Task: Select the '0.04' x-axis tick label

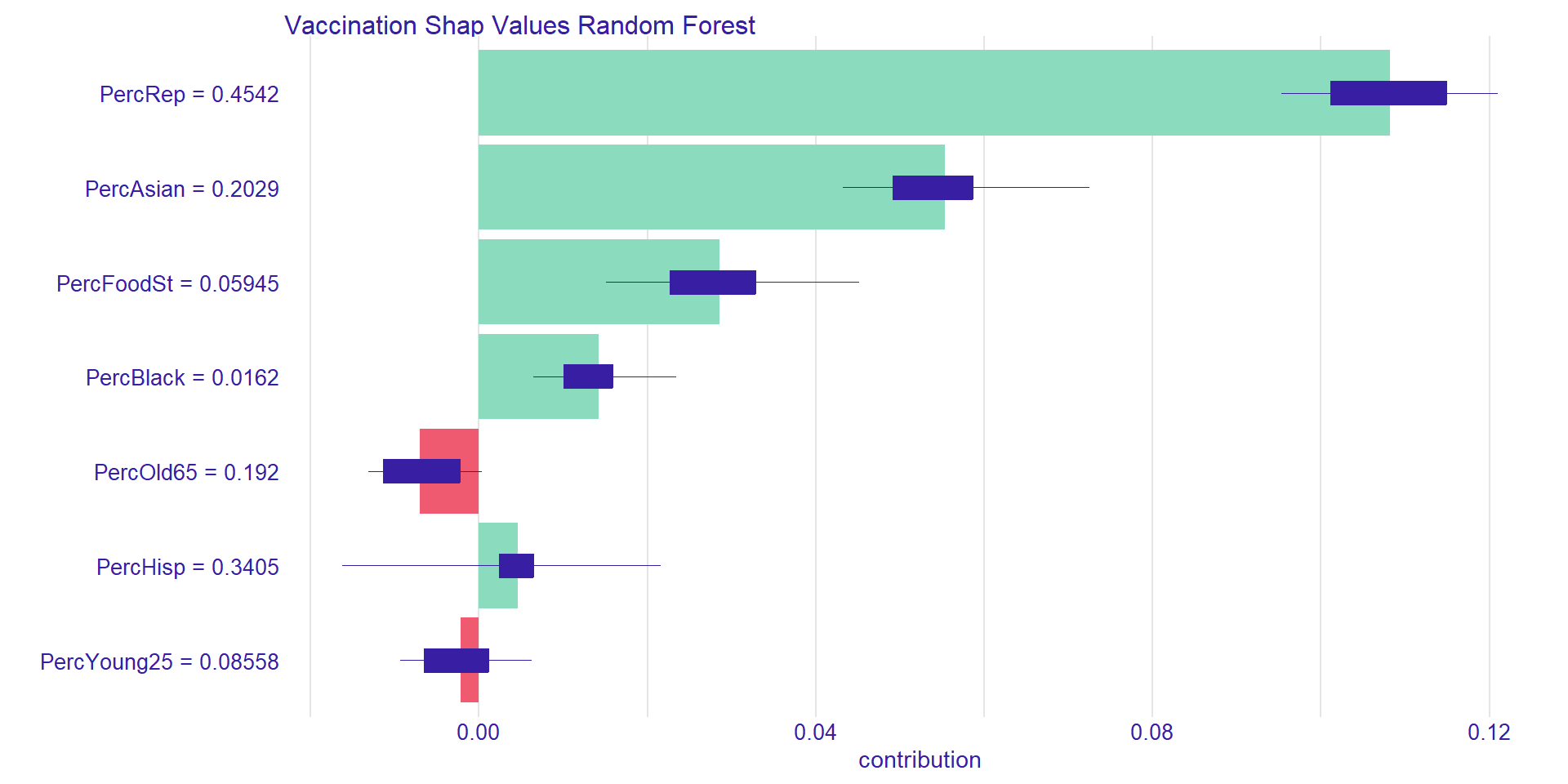Action: [815, 733]
